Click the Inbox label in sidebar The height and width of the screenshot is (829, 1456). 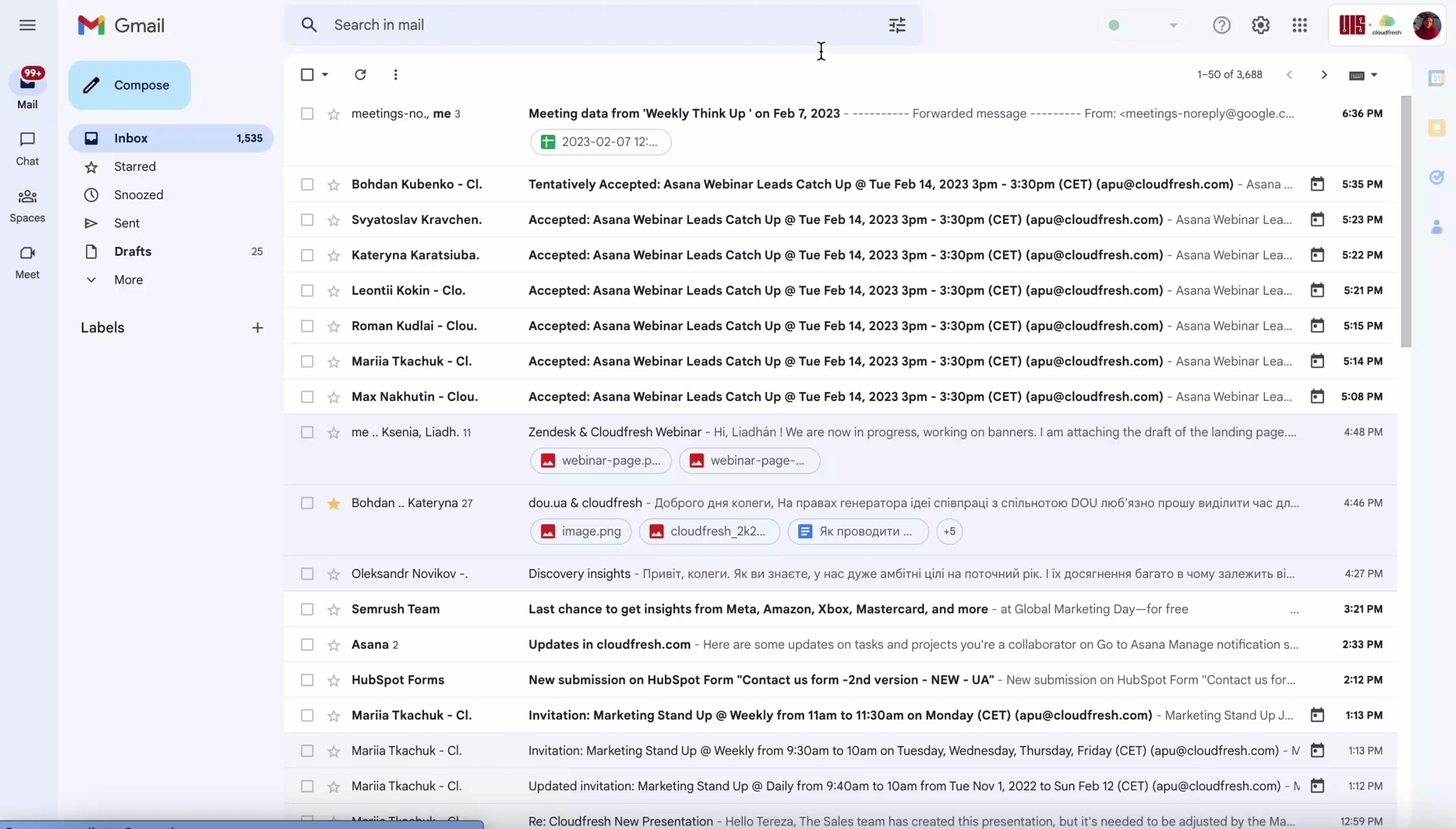tap(131, 138)
